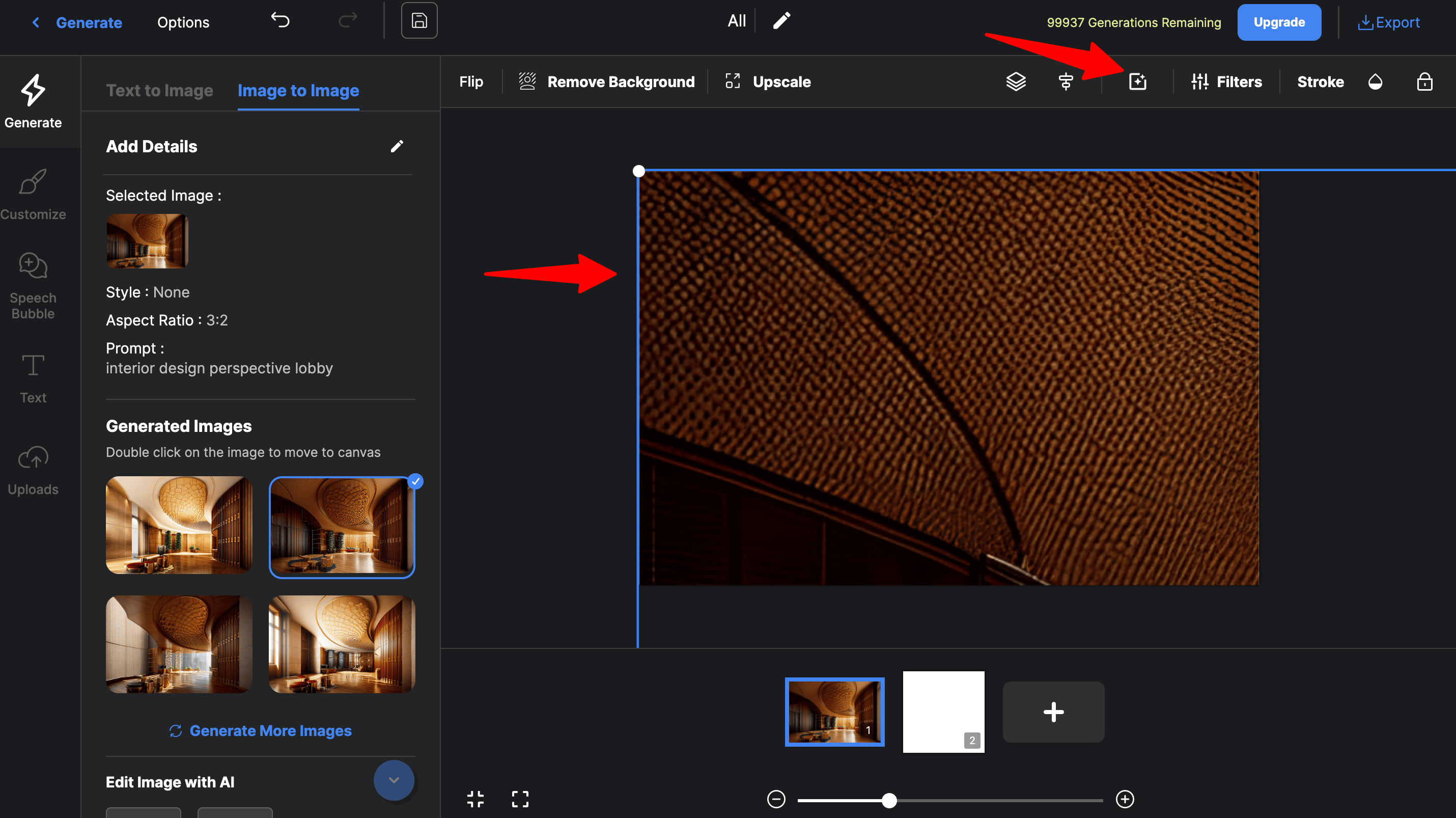Screen dimensions: 1456x818
Task: Select the fourth generated image thumbnail
Action: [342, 644]
